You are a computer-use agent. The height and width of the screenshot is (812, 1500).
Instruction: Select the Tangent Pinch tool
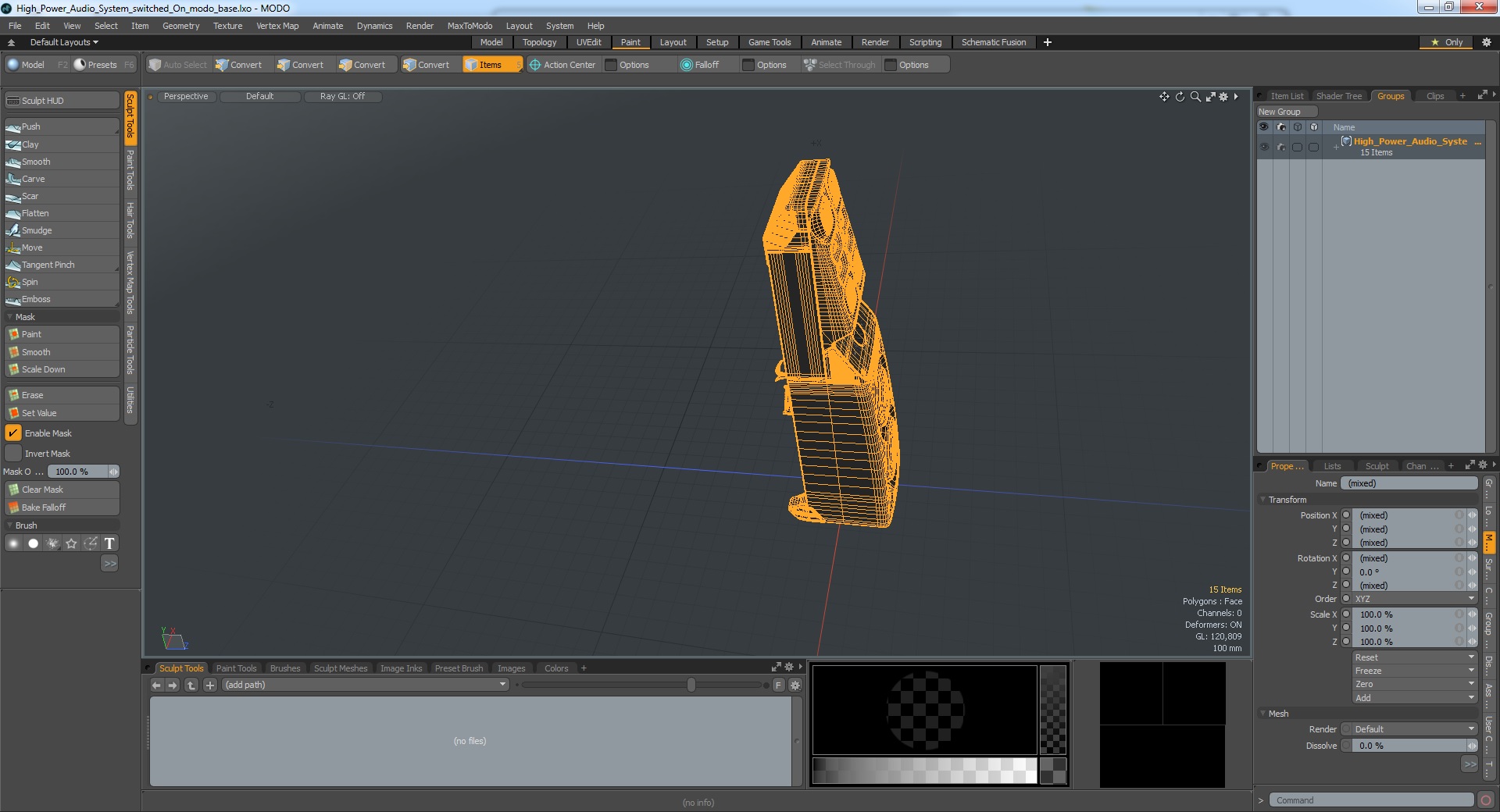click(61, 265)
